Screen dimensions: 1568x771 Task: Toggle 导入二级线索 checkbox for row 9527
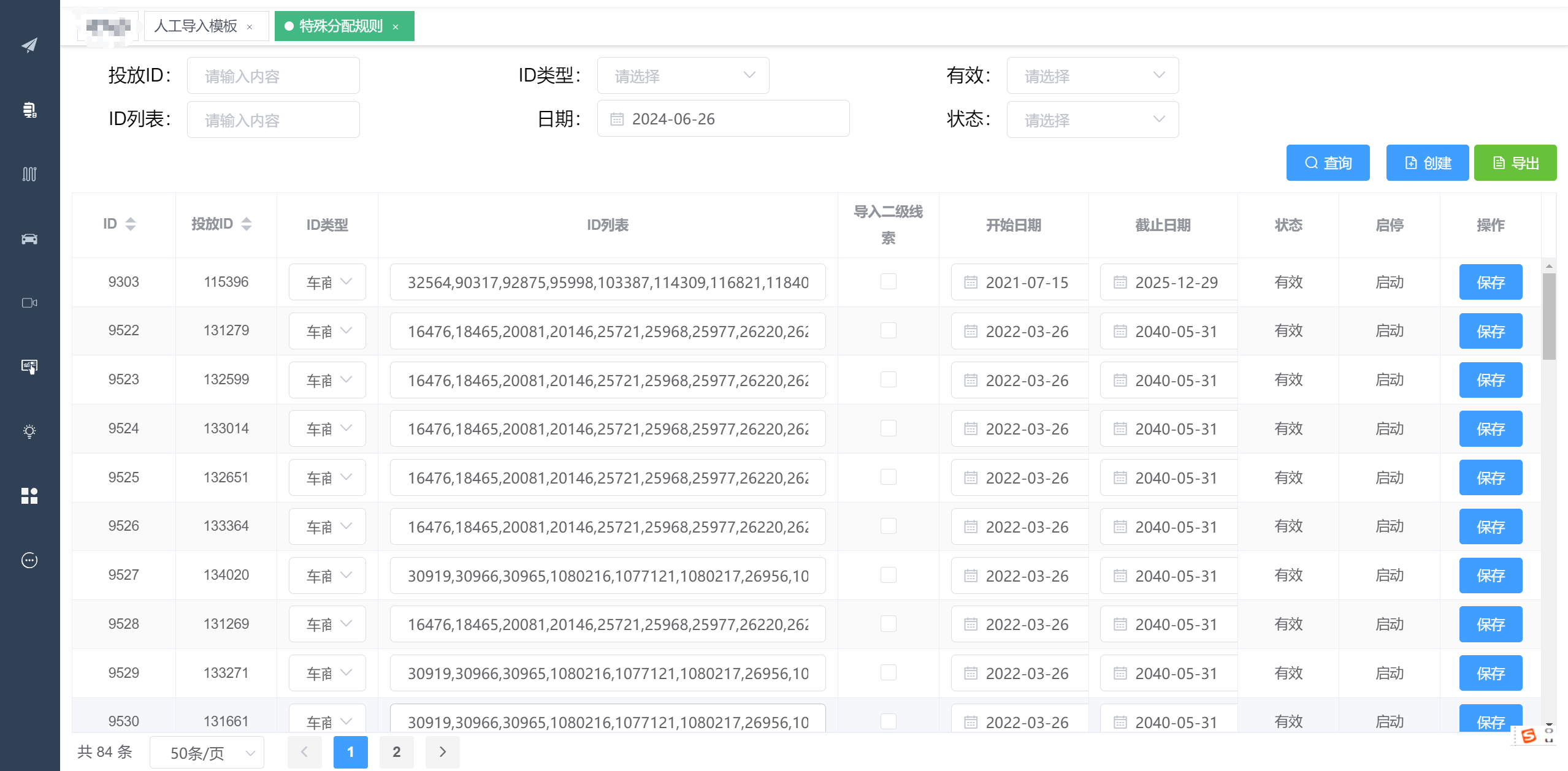tap(888, 575)
